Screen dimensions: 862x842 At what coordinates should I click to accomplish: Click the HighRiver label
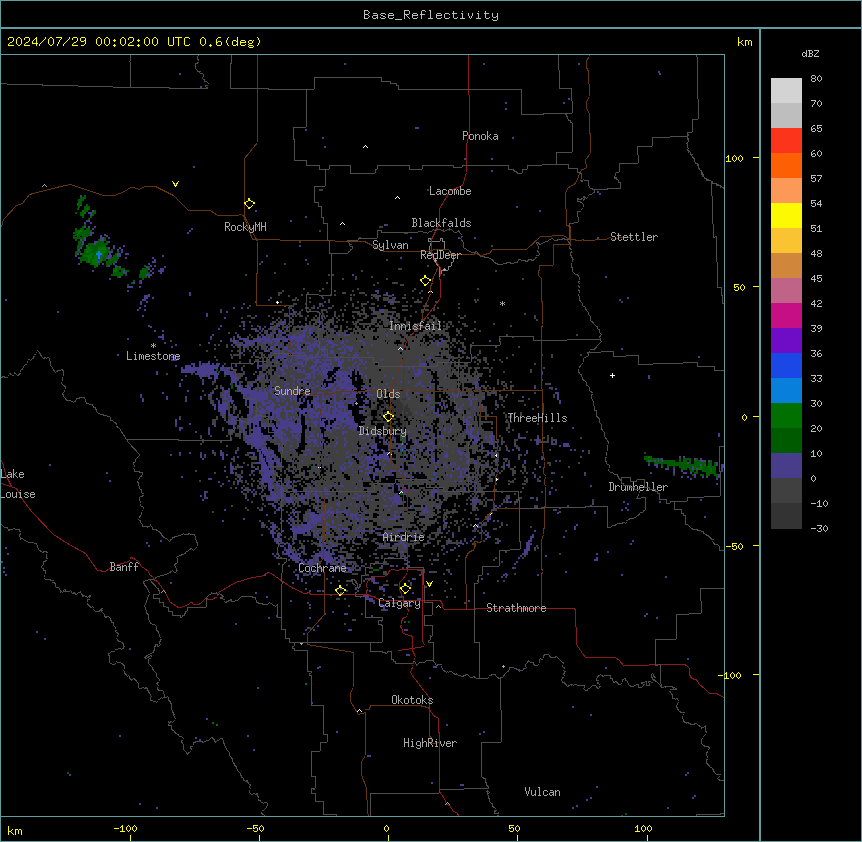tap(430, 743)
